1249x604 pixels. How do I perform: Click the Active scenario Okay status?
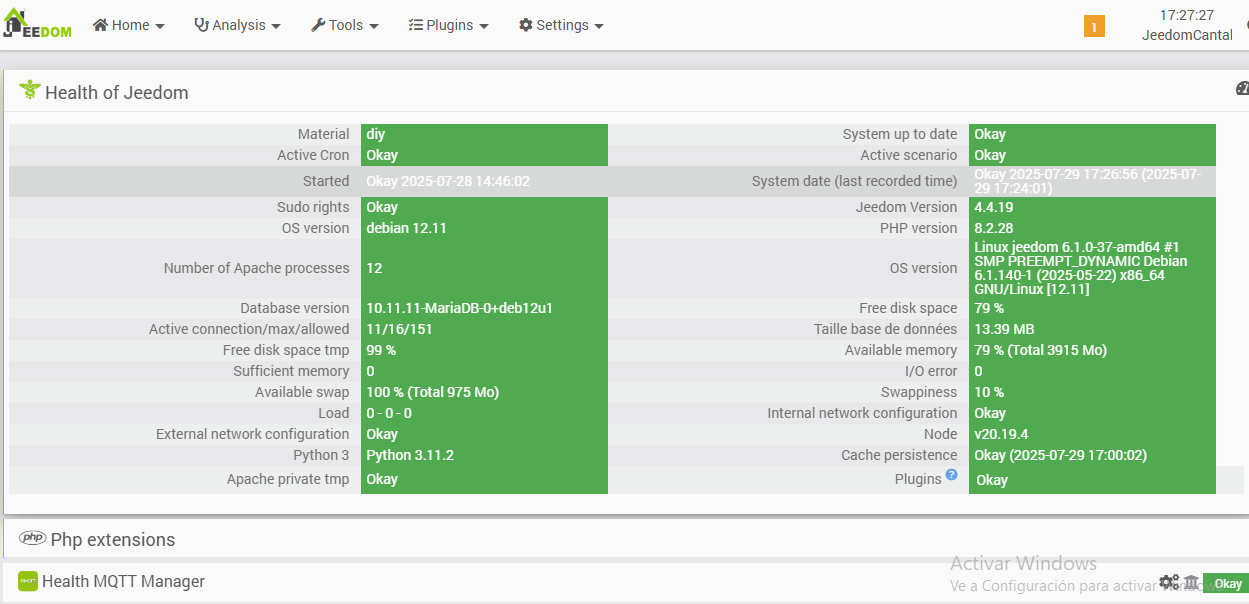click(x=990, y=155)
